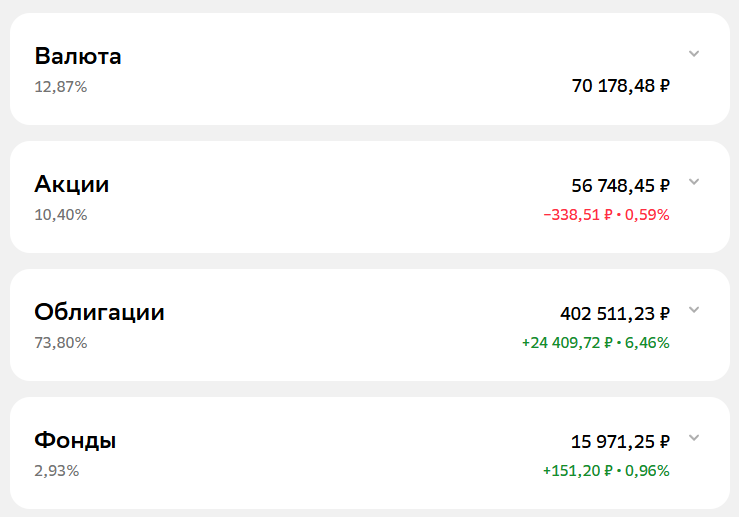
Task: Select the 70 178,48 ₽ currency total
Action: tap(621, 86)
